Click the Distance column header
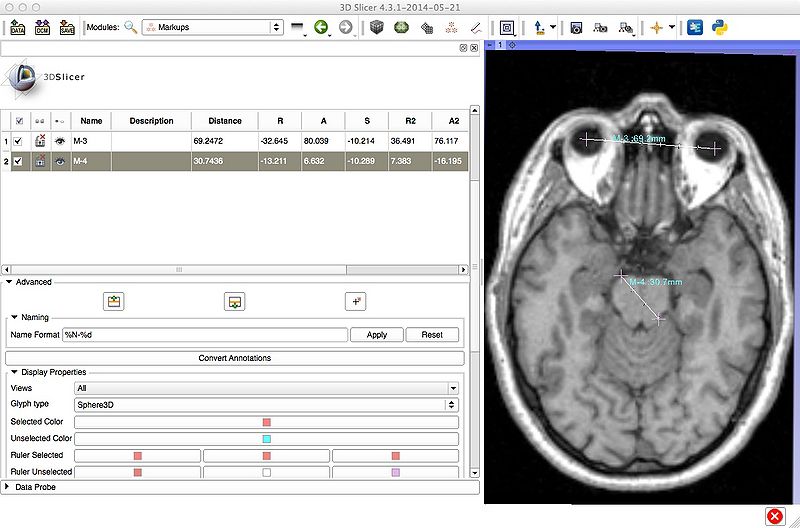This screenshot has width=800, height=528. click(x=225, y=121)
